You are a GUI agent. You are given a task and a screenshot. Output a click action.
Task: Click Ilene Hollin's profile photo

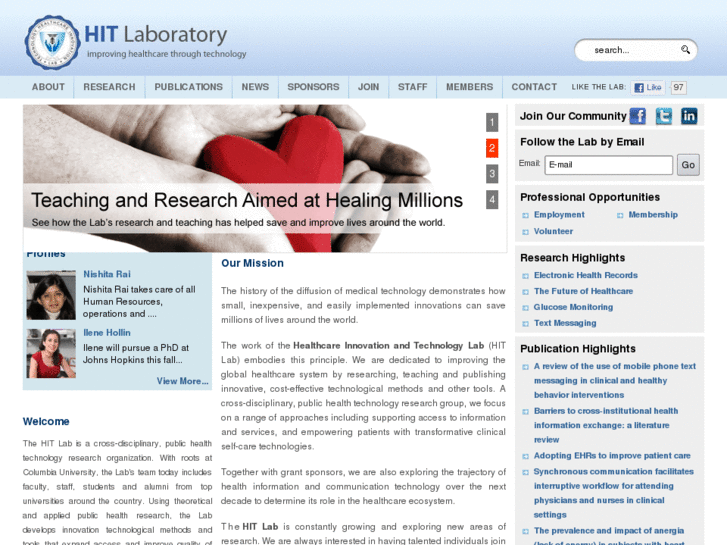pyautogui.click(x=51, y=353)
